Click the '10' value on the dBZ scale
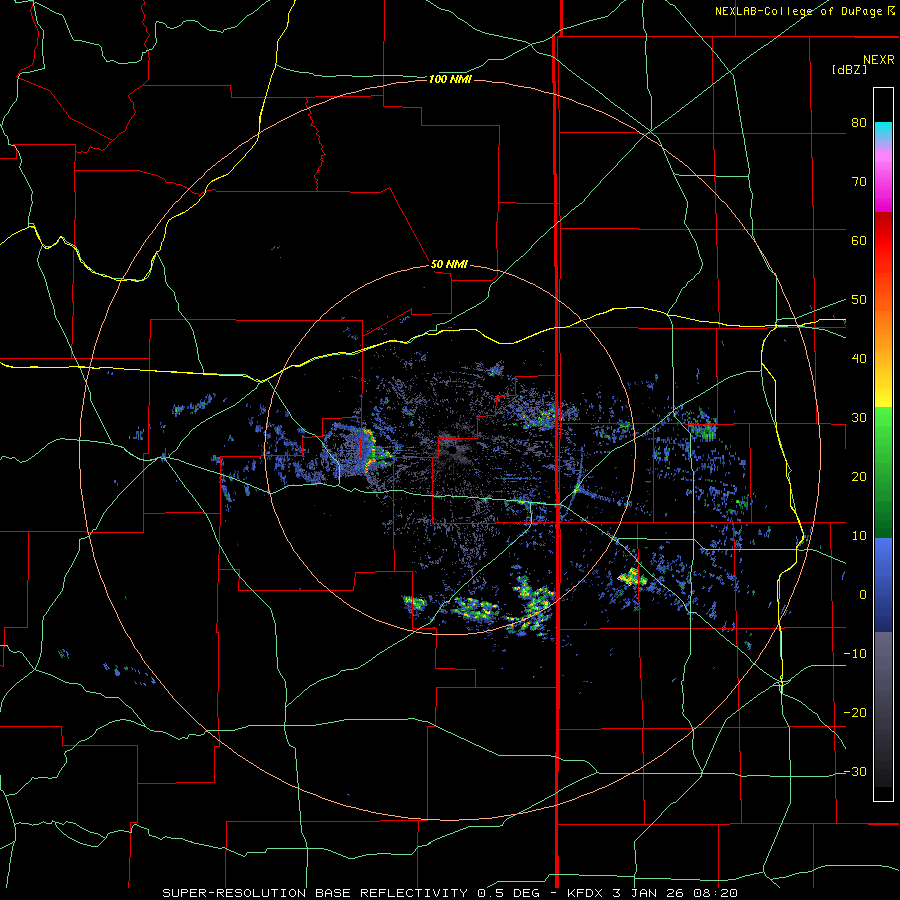 pyautogui.click(x=859, y=536)
